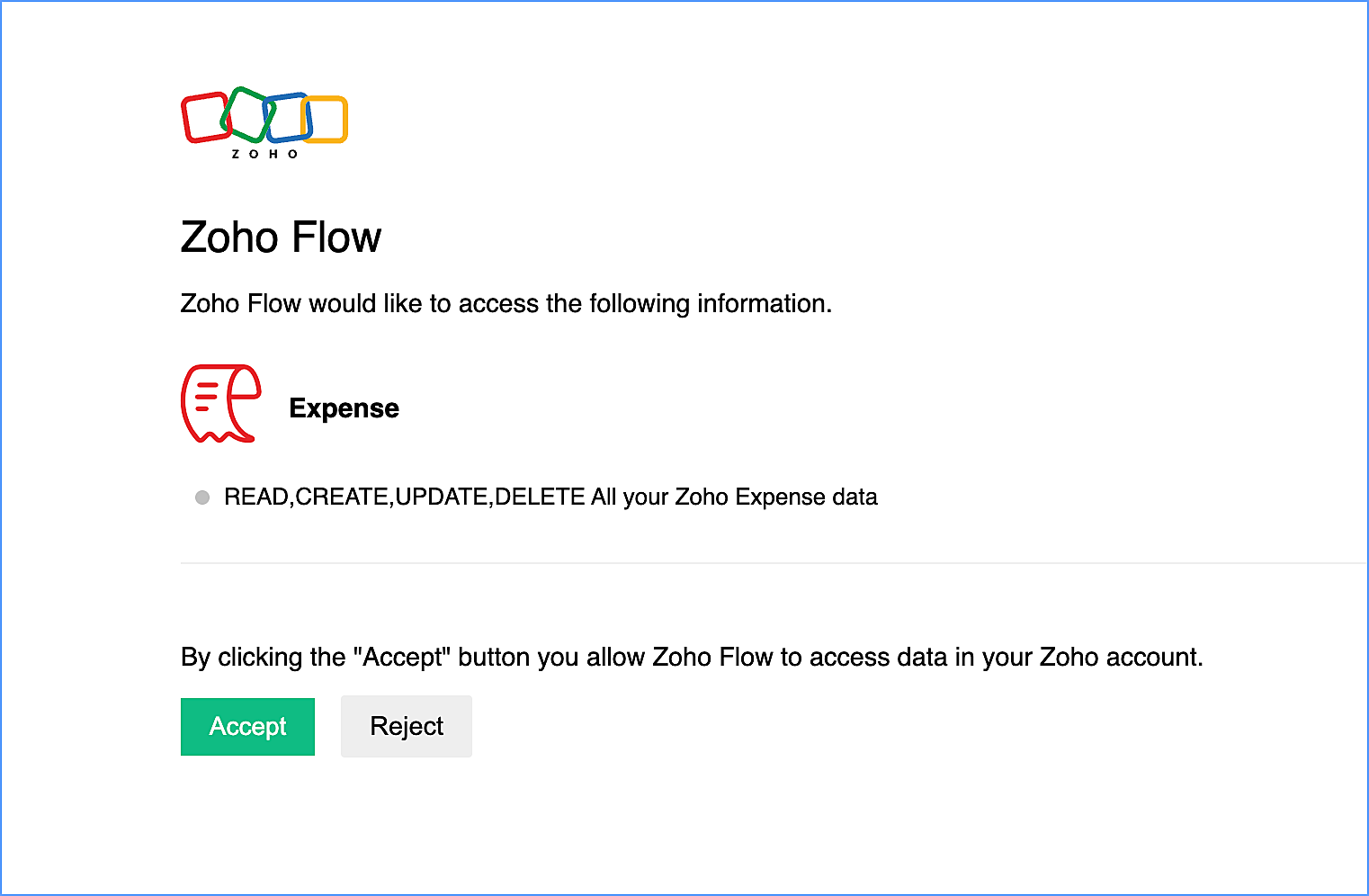
Task: Click the gray bullet beside the permissions line
Action: click(x=202, y=497)
